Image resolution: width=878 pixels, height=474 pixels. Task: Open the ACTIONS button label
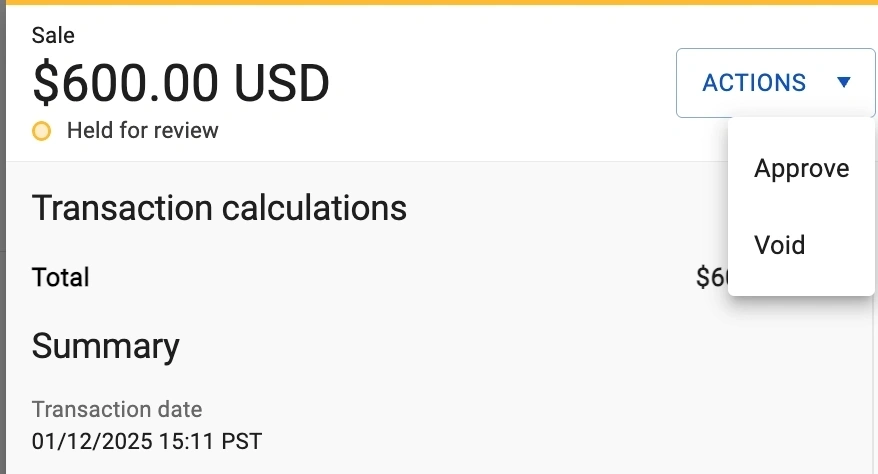click(x=754, y=83)
